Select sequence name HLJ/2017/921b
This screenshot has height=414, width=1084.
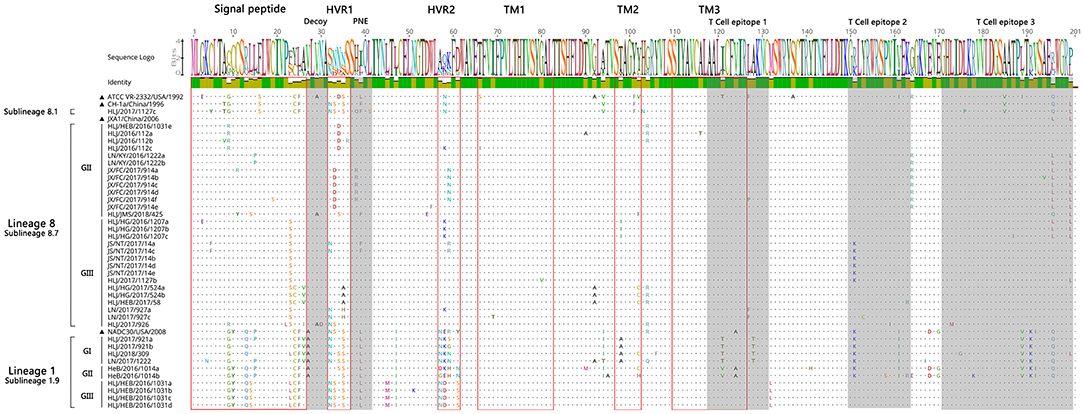click(129, 346)
